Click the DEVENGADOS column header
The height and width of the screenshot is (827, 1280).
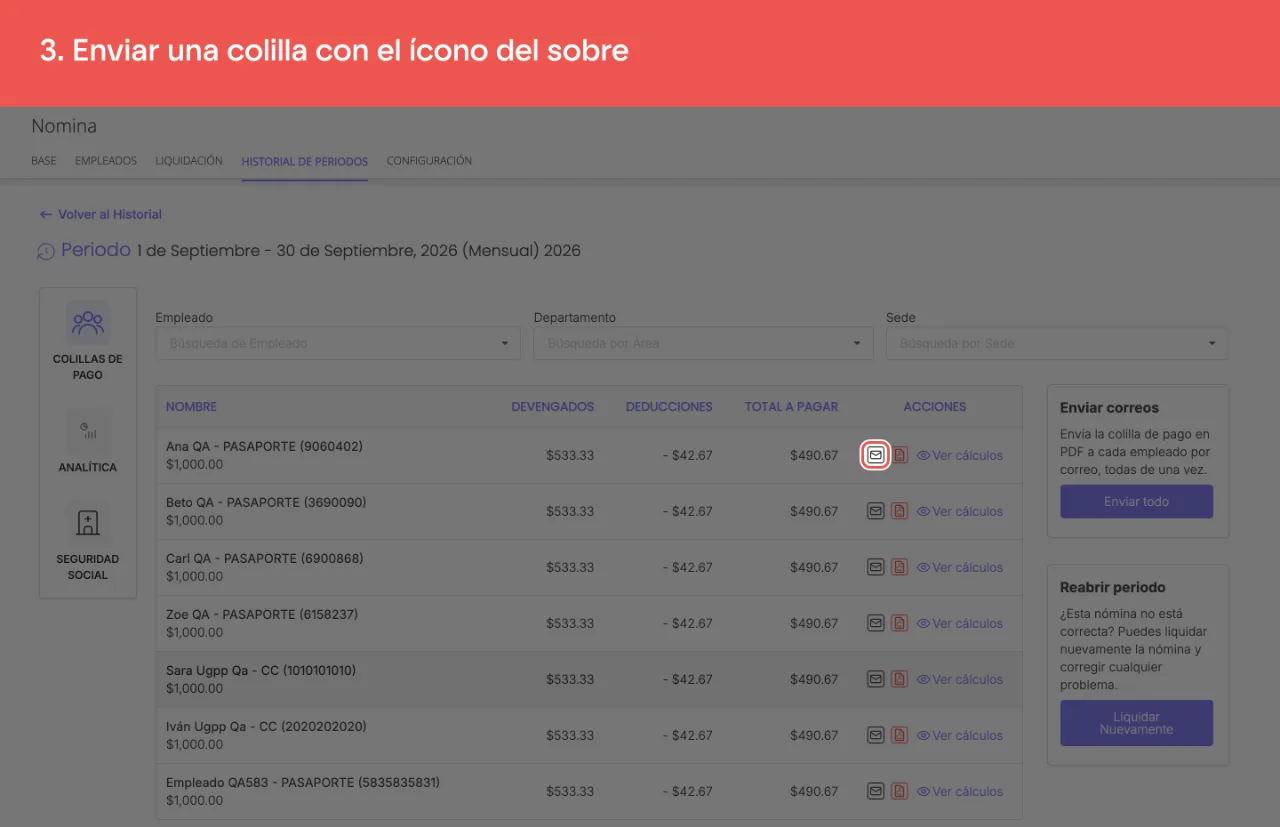(x=552, y=407)
